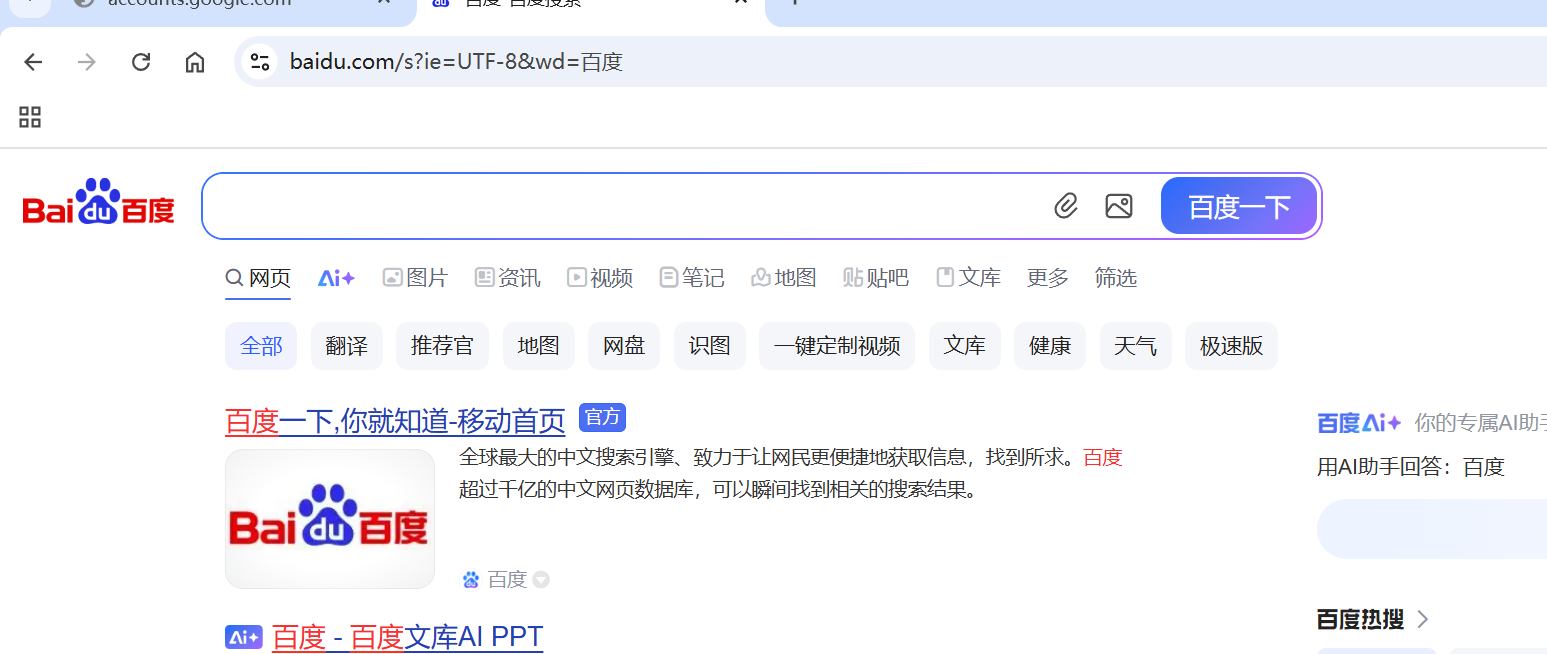The height and width of the screenshot is (654, 1547).
Task: Open the 百度AI+ assistant logo in sidebar
Action: (x=1360, y=423)
